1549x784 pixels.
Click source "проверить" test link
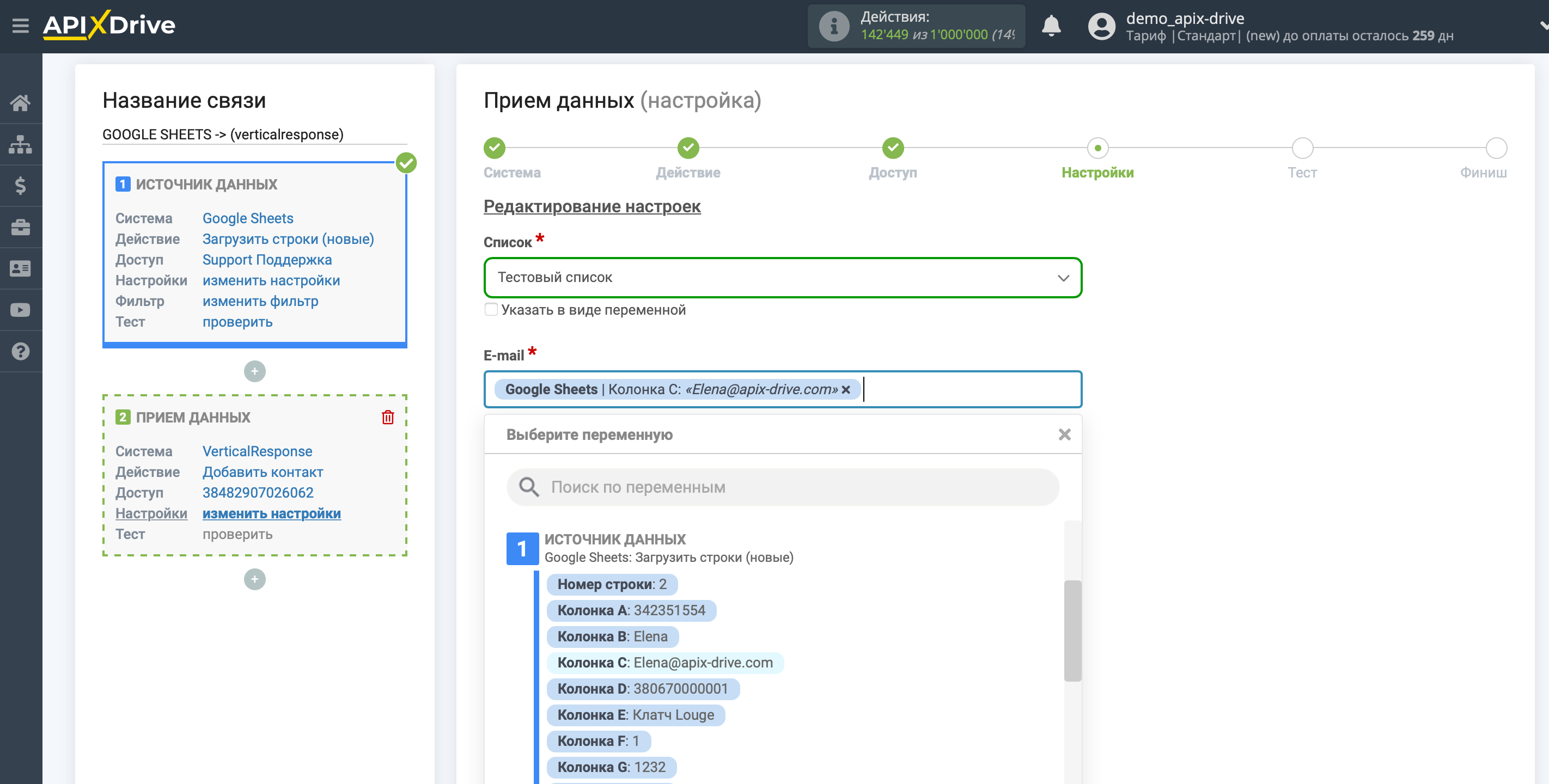point(237,322)
